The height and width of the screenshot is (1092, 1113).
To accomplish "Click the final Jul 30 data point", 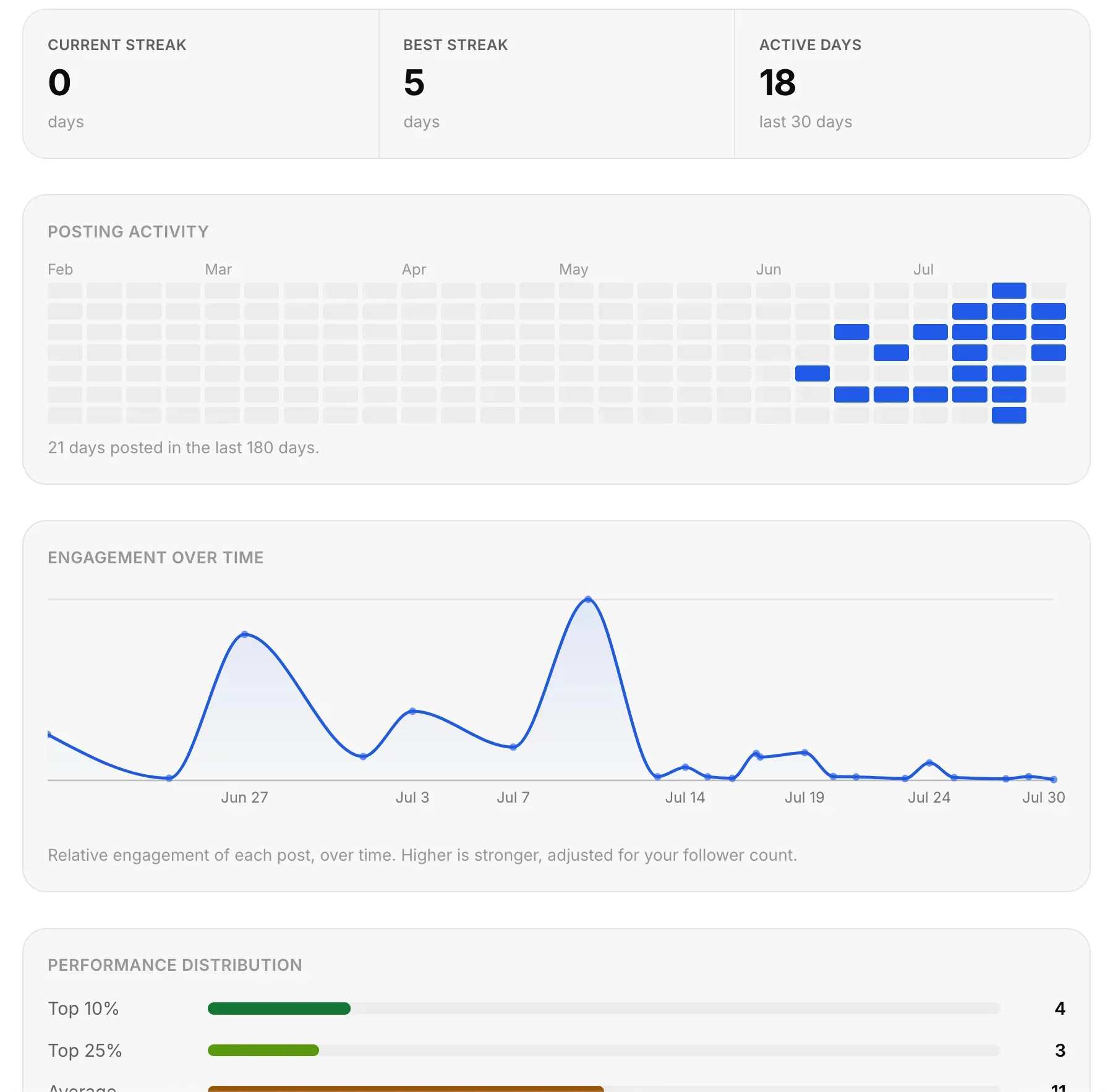I will coord(1054,779).
